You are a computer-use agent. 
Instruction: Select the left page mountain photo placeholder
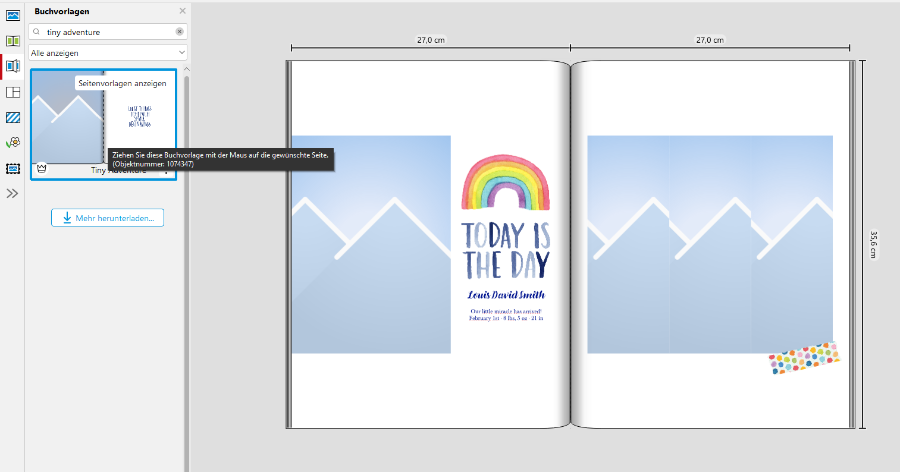pyautogui.click(x=371, y=245)
